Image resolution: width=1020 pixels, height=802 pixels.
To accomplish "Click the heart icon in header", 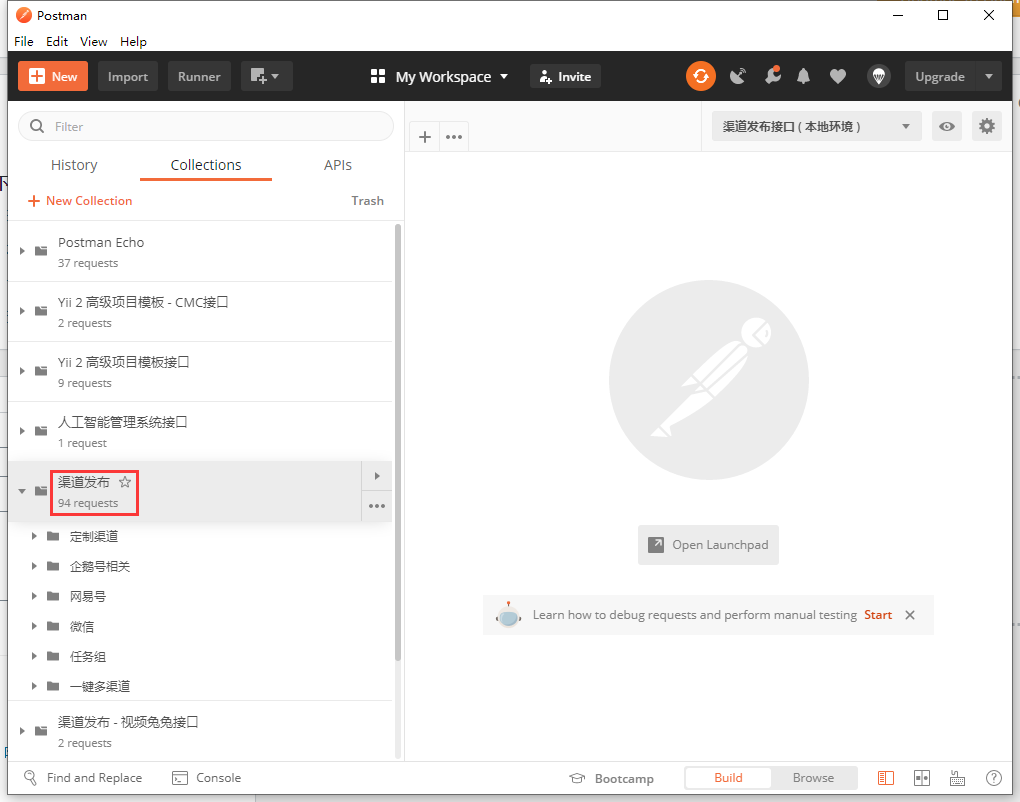I will (x=838, y=77).
